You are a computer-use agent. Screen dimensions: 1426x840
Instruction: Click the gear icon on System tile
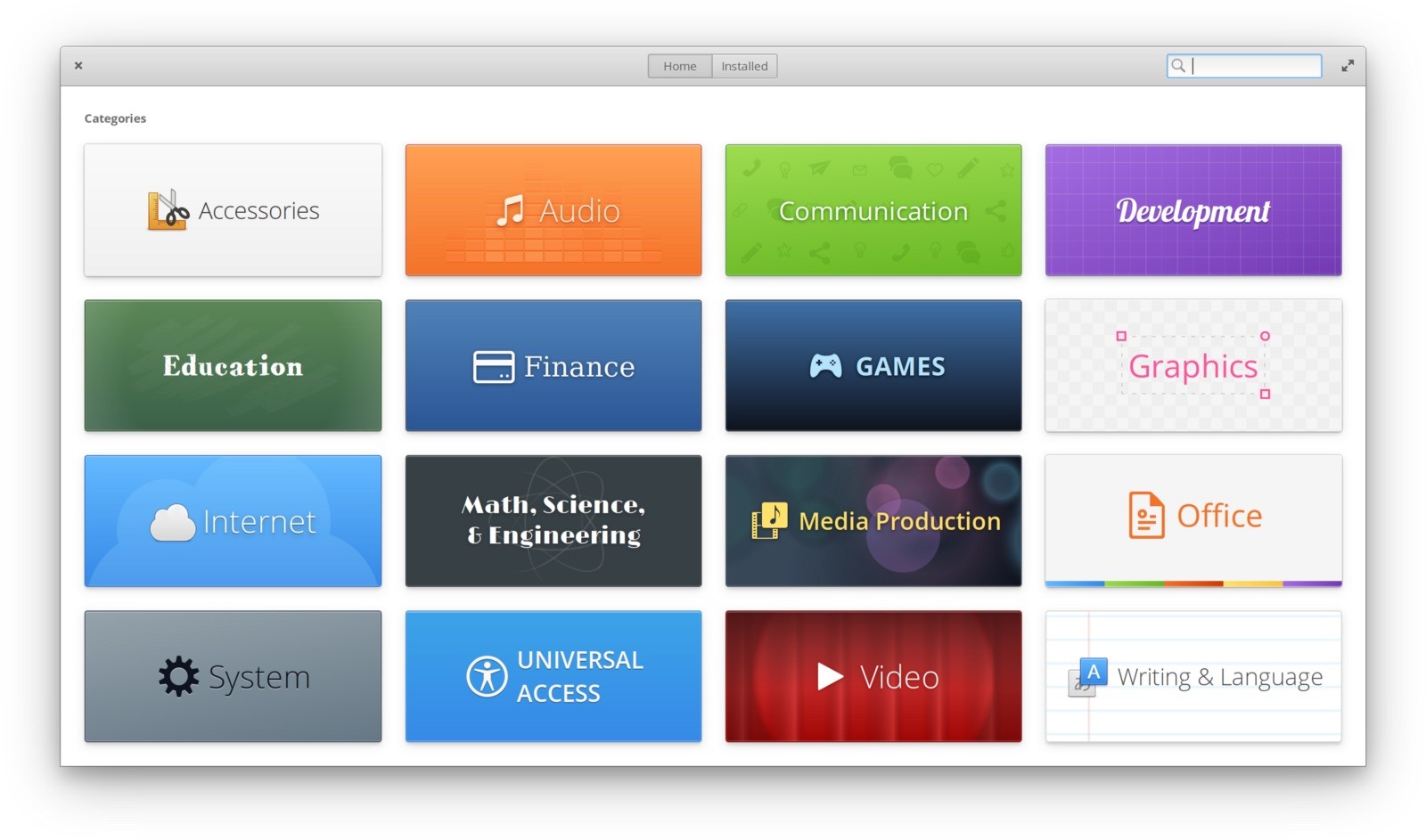coord(178,677)
